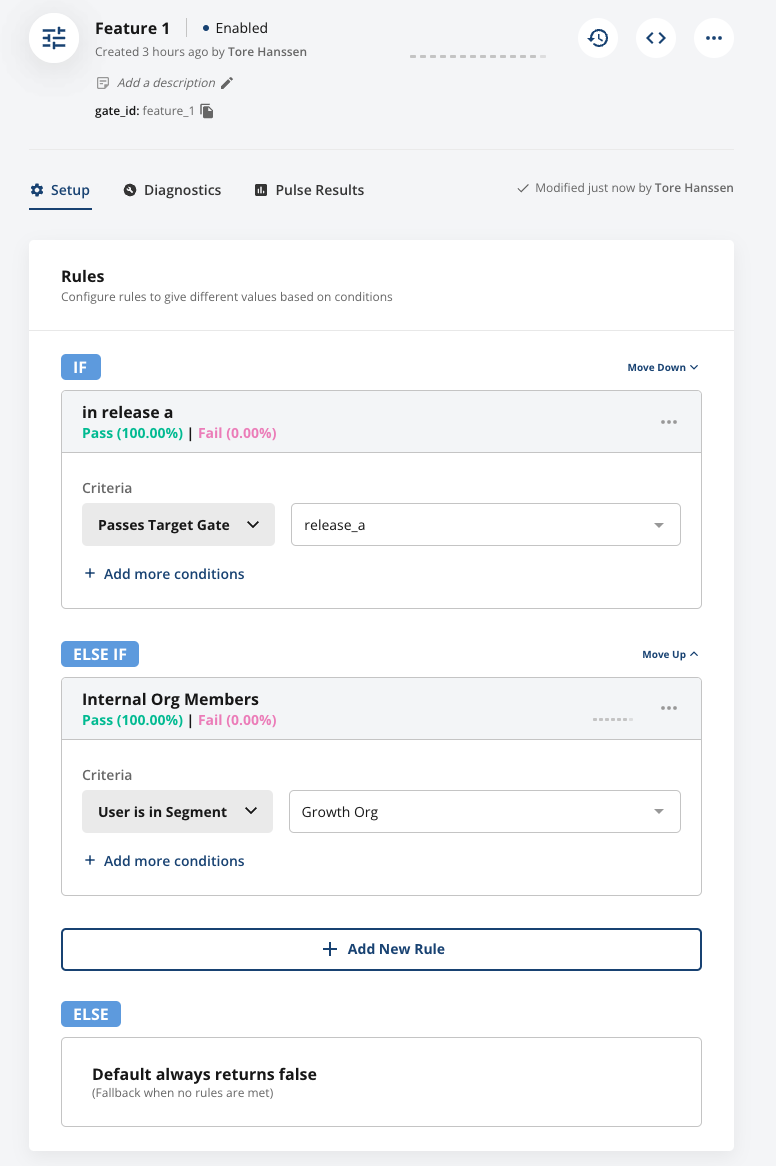Click the Enabled status indicator

234,28
